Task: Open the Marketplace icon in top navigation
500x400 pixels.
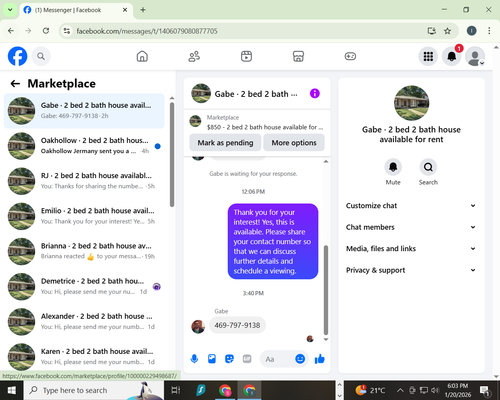Action: [x=298, y=56]
